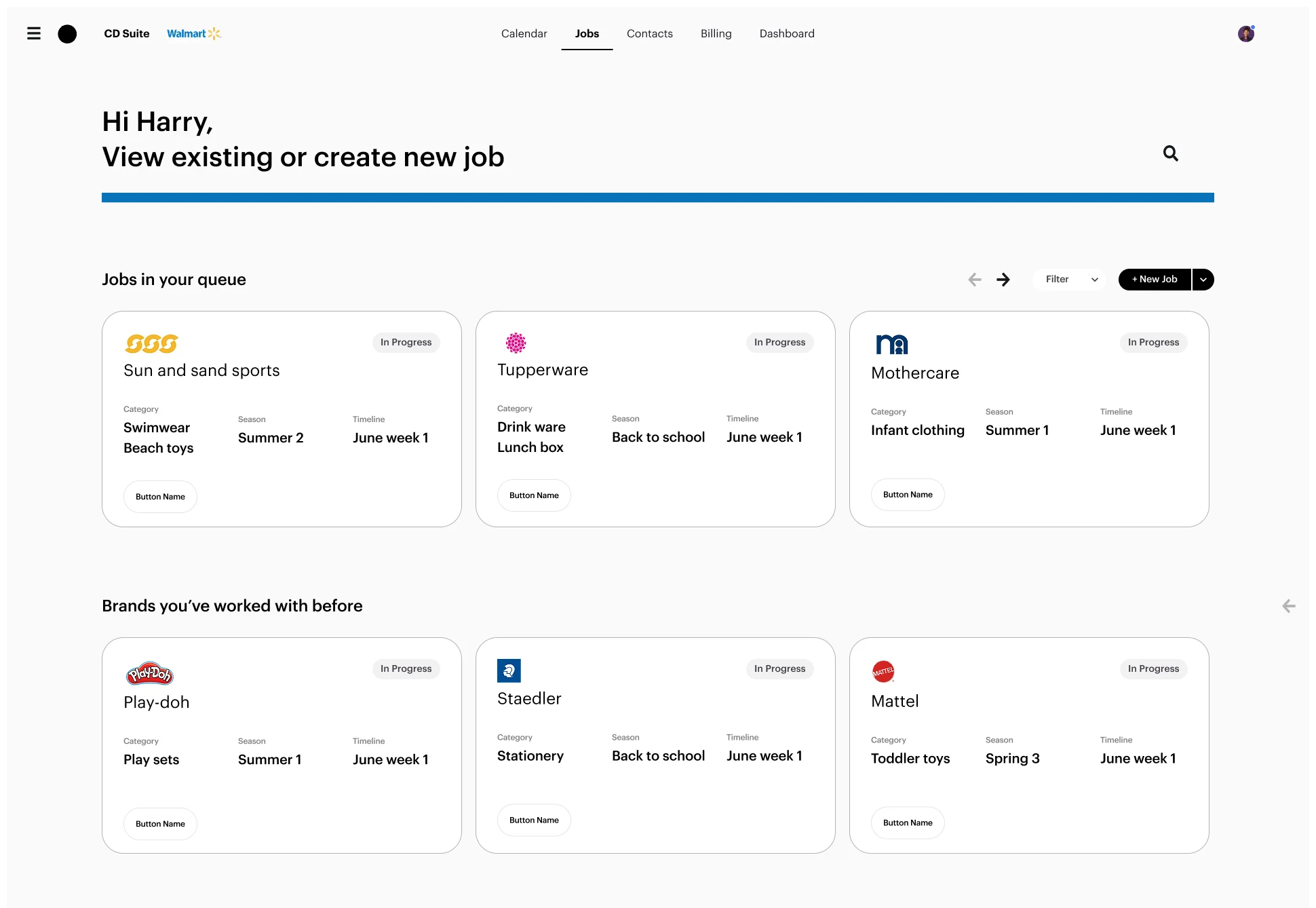
Task: Click In Progress badge on Staedtler card
Action: (x=780, y=669)
